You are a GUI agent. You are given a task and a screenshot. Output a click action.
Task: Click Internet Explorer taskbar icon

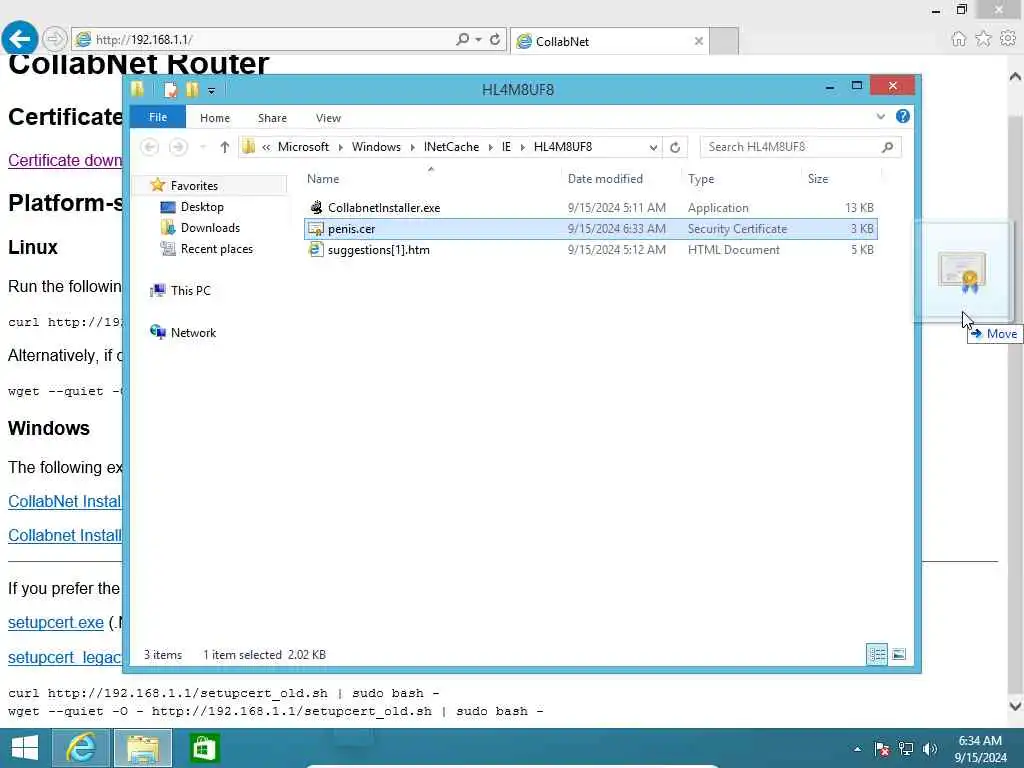80,748
